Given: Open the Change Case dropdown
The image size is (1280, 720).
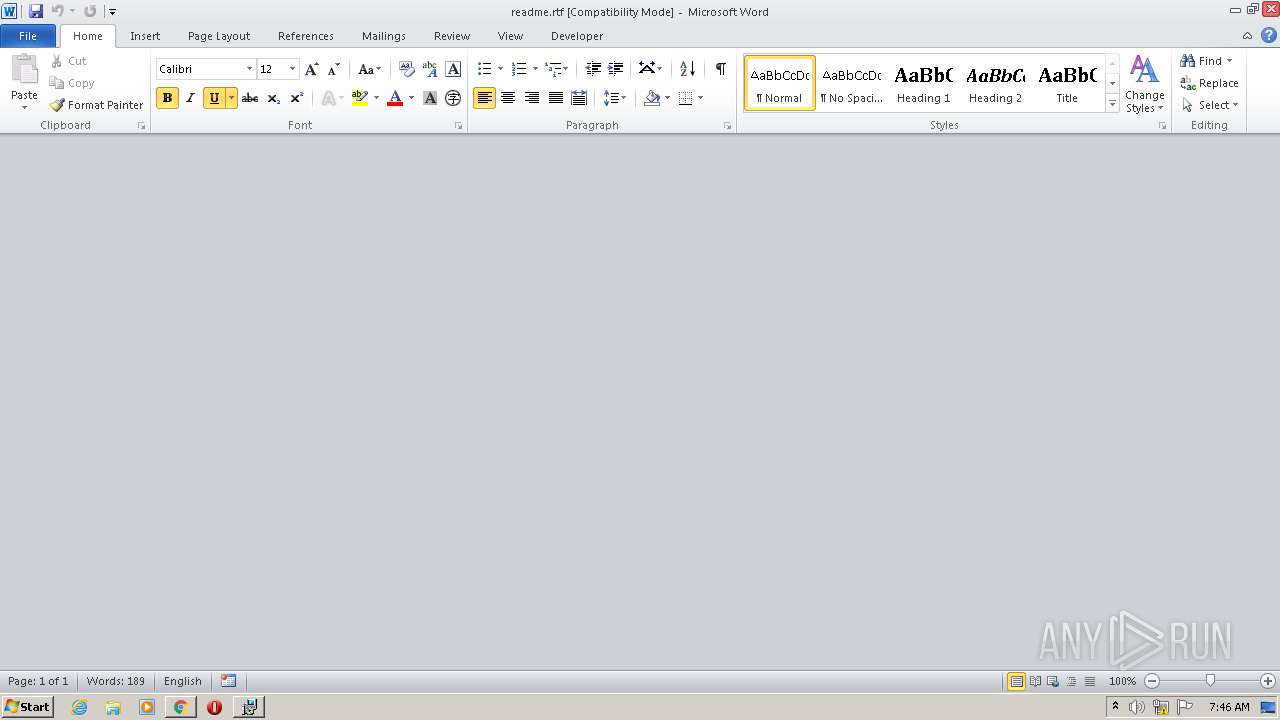Looking at the screenshot, I should 370,69.
